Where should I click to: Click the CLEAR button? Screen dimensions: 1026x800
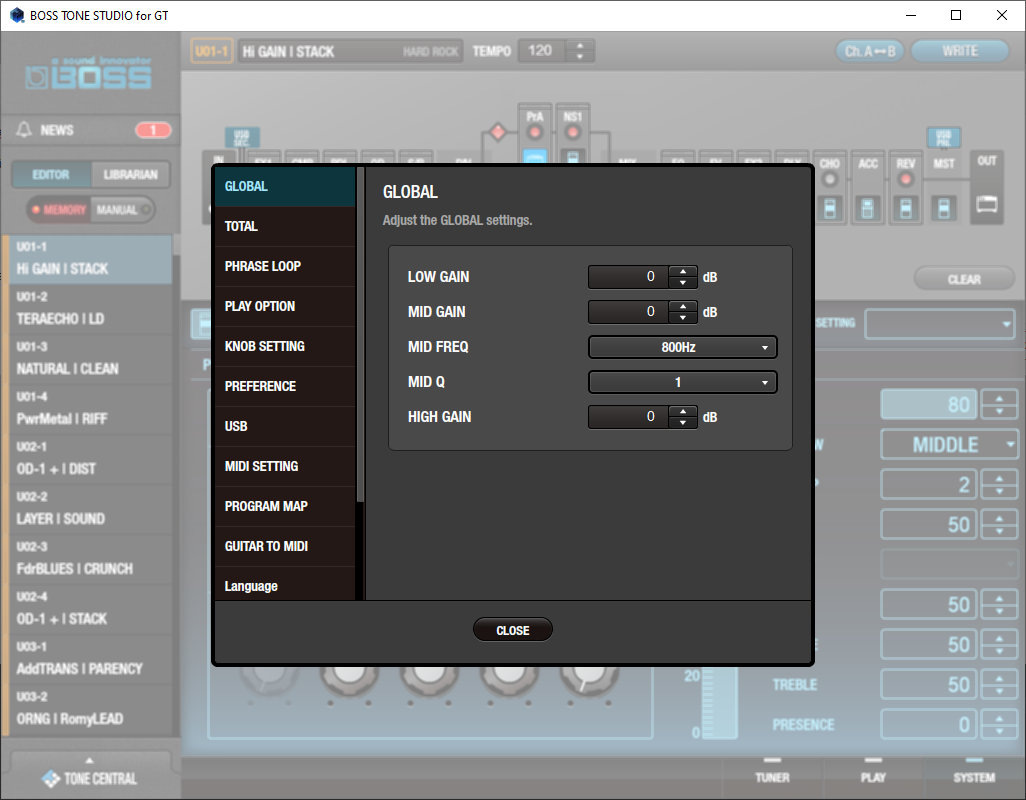click(964, 279)
